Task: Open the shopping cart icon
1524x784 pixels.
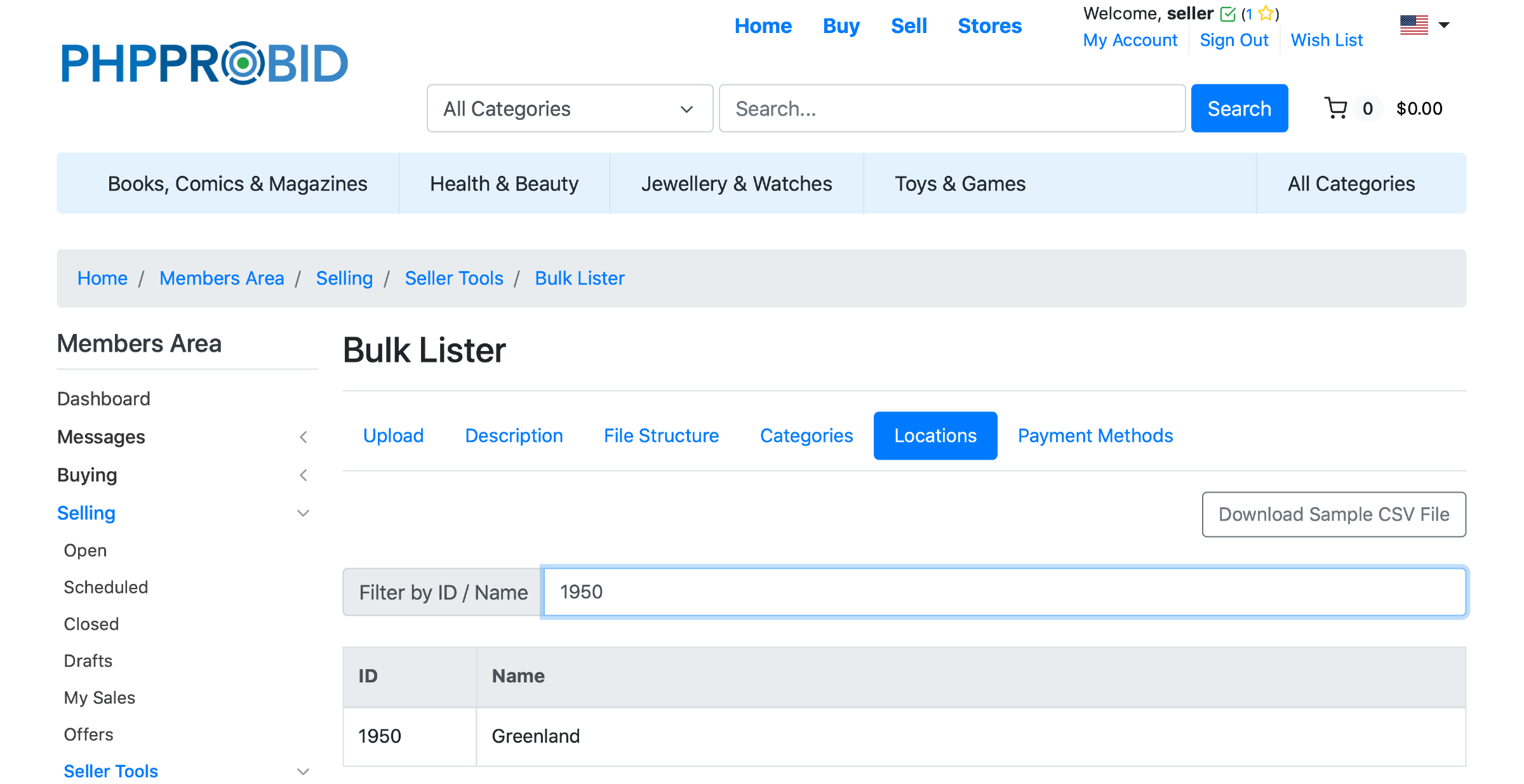Action: (x=1335, y=109)
